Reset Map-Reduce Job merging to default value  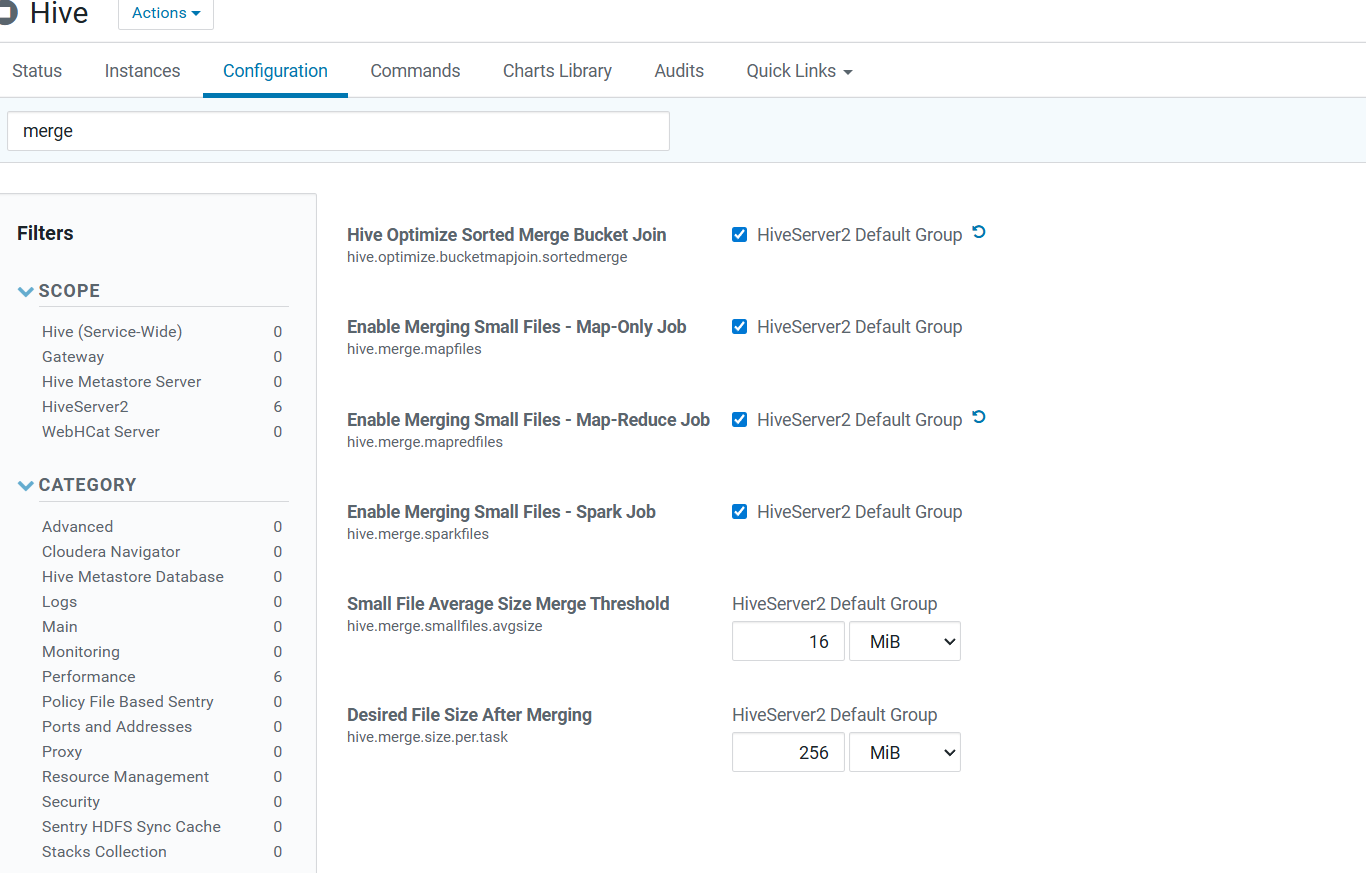[979, 418]
